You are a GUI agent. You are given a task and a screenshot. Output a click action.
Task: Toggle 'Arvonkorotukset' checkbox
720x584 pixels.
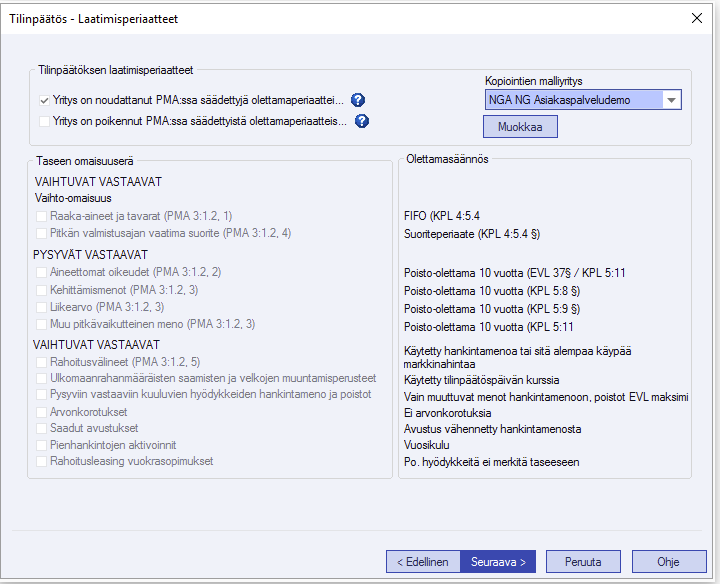click(41, 411)
